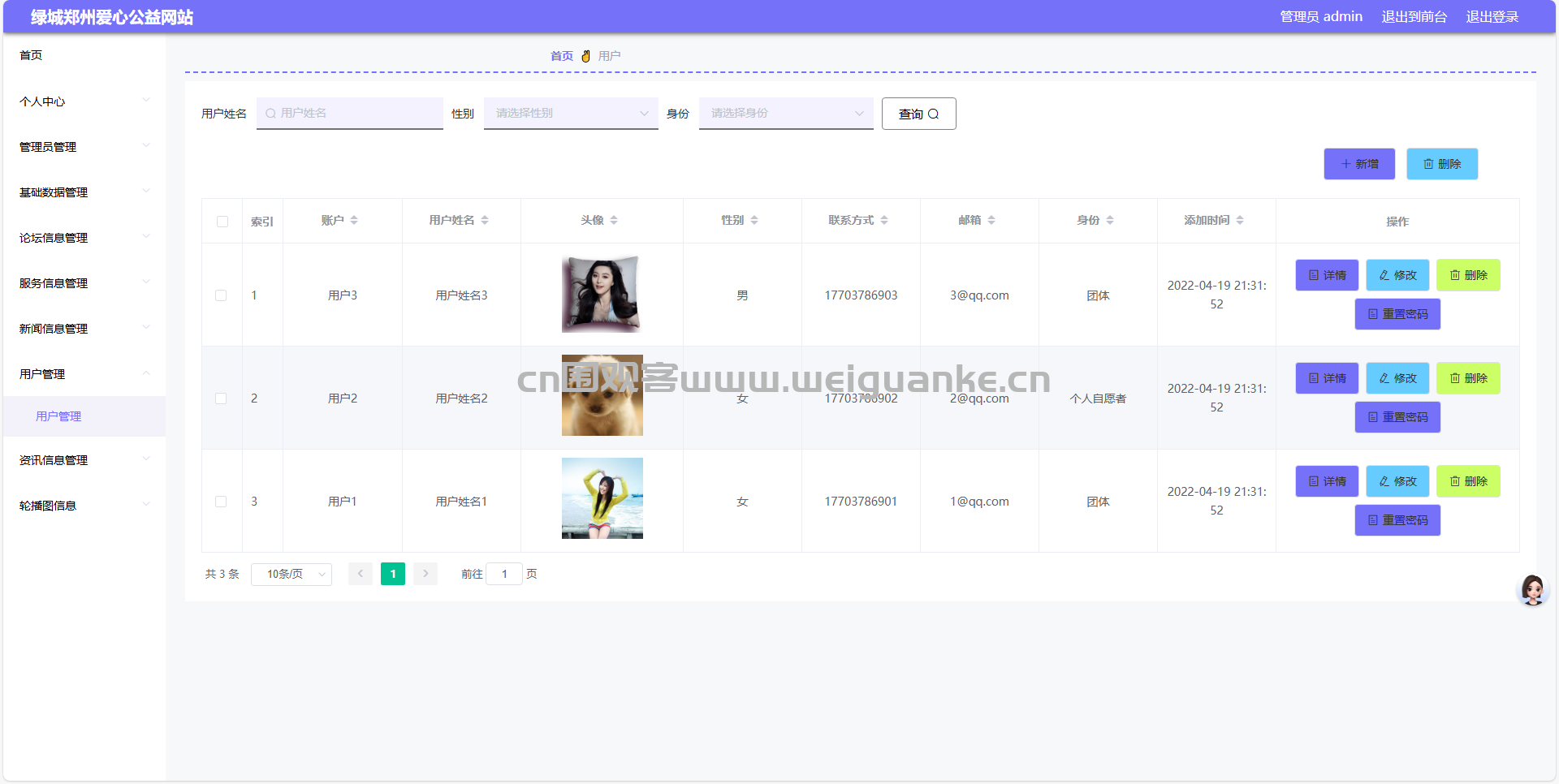Check the row checkbox for 用户2
The image size is (1559, 784).
coord(221,398)
